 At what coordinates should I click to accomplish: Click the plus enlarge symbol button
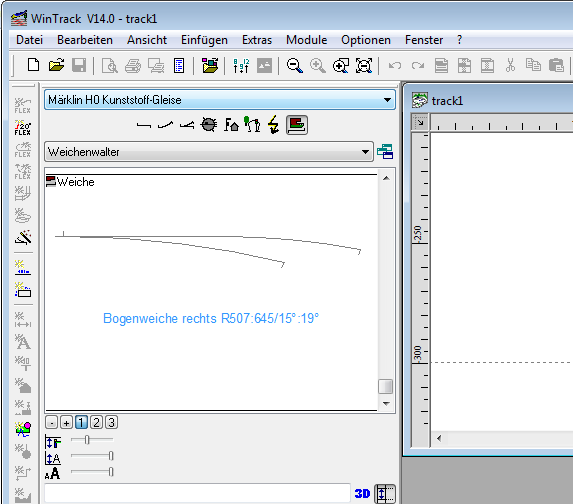pos(66,422)
